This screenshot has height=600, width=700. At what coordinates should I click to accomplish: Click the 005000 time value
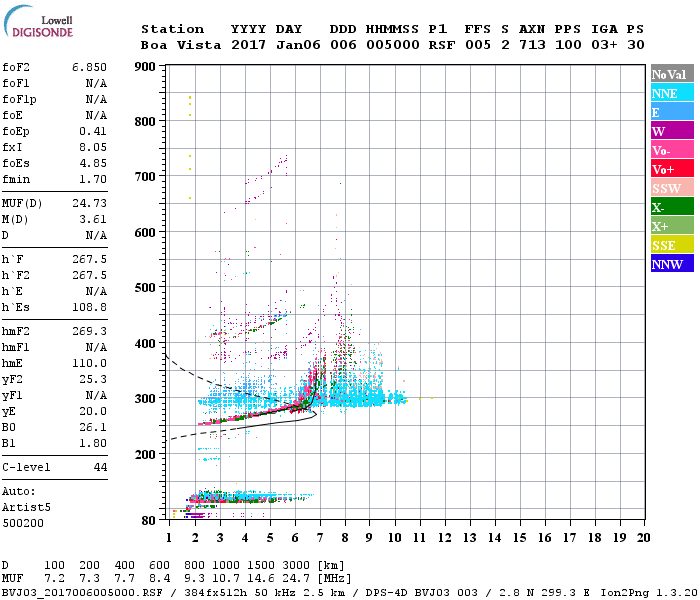[x=393, y=45]
